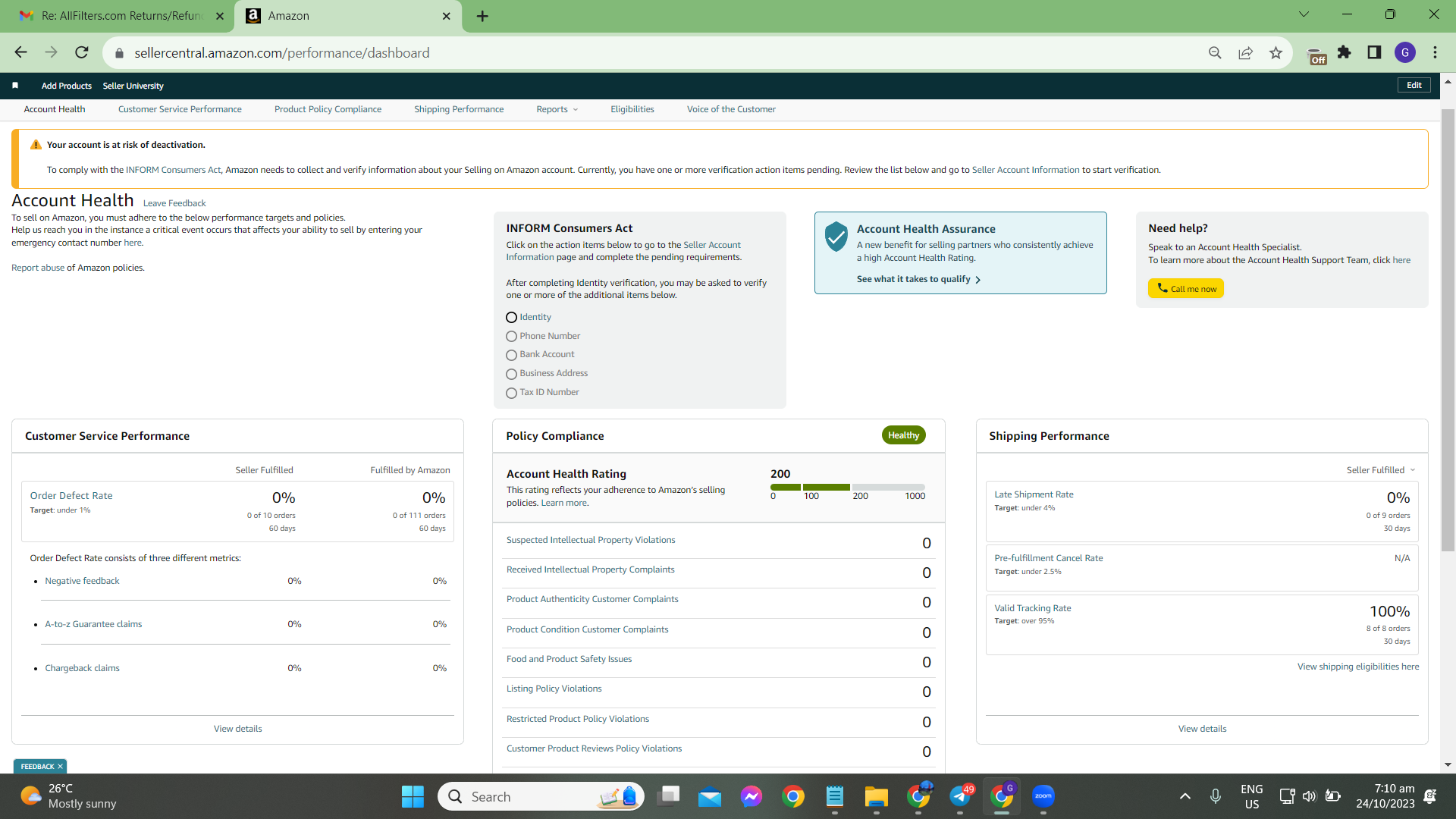The height and width of the screenshot is (819, 1456).
Task: Open the Windows Start menu
Action: pos(413,796)
